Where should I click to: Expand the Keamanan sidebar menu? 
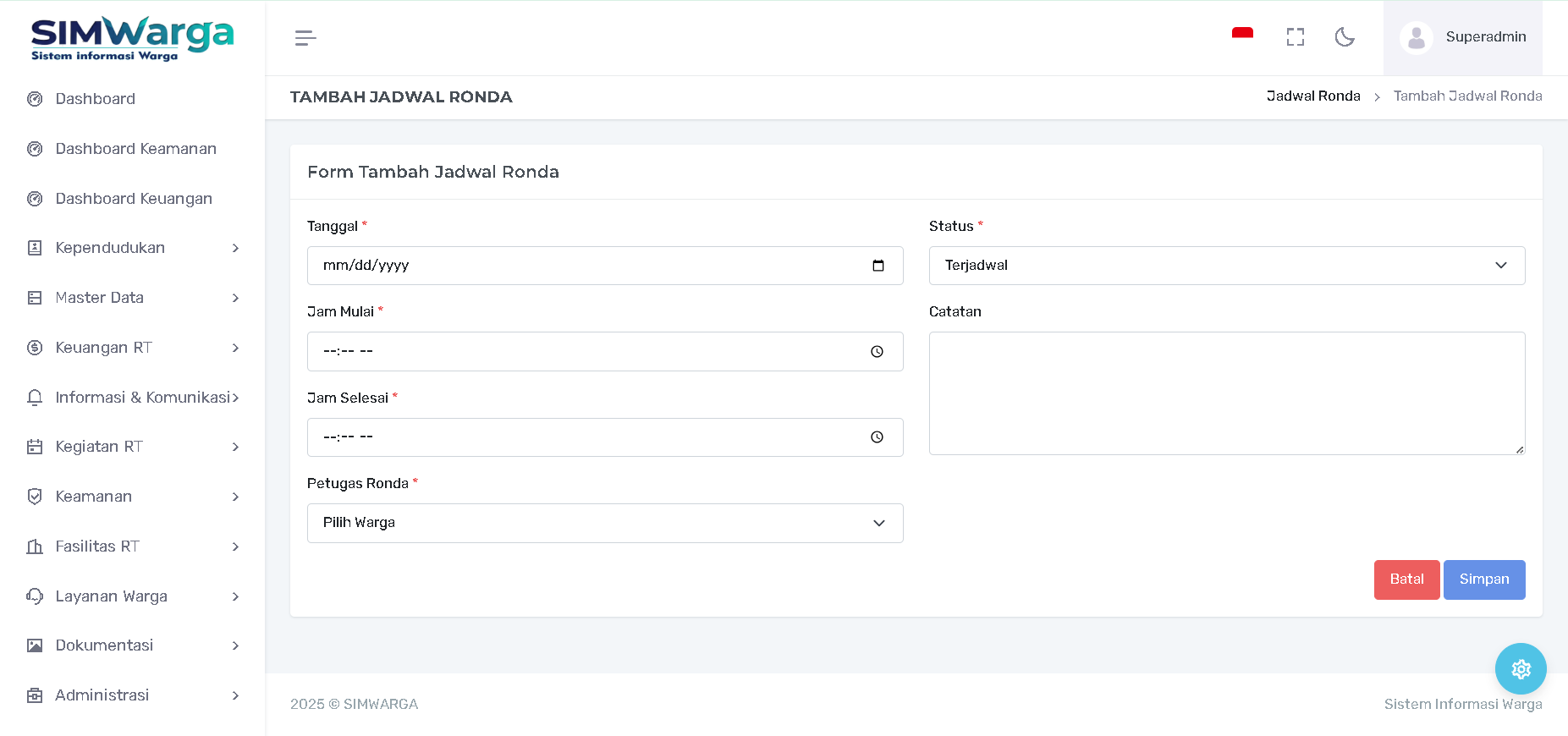132,497
